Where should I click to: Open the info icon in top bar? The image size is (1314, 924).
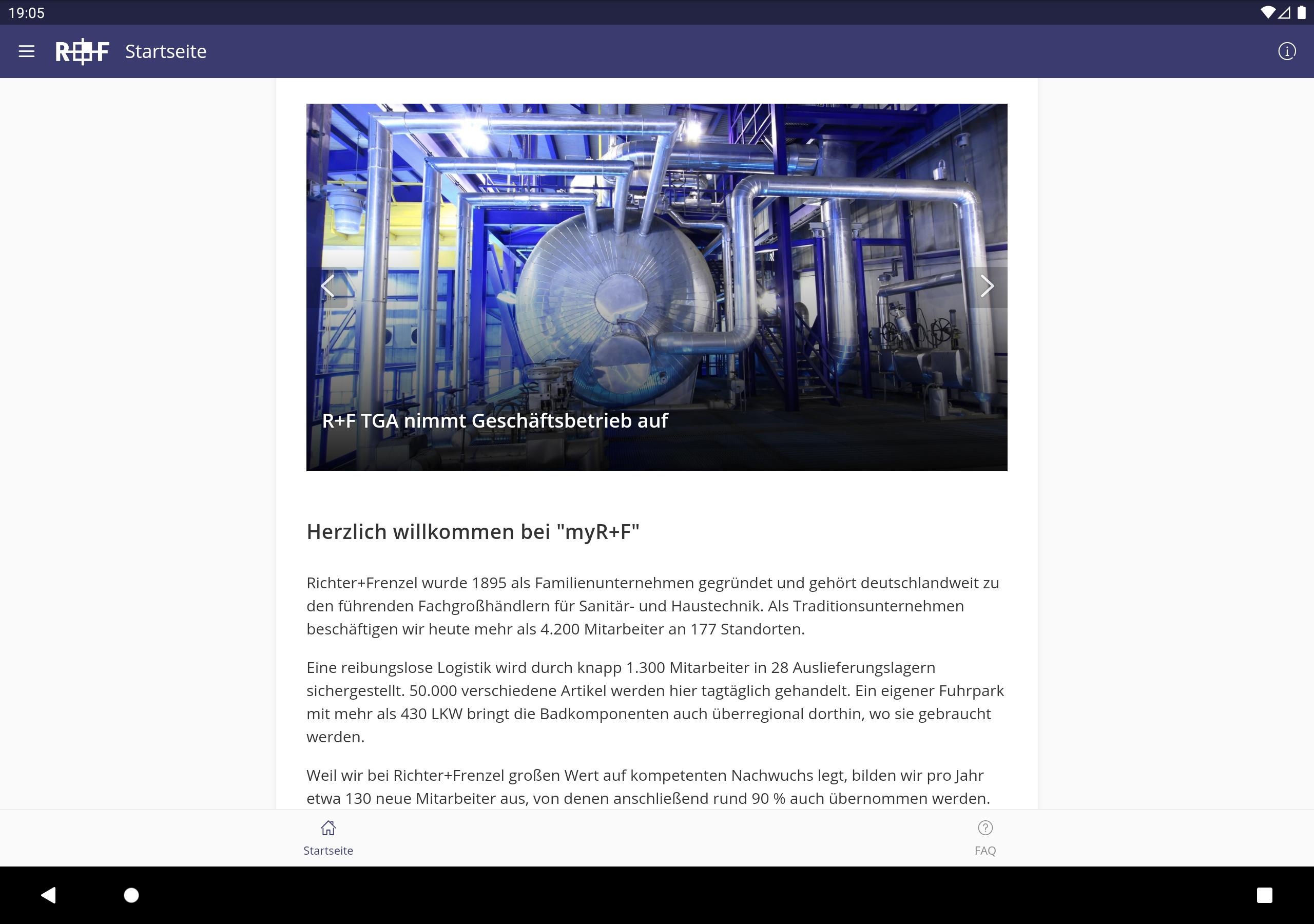coord(1286,51)
